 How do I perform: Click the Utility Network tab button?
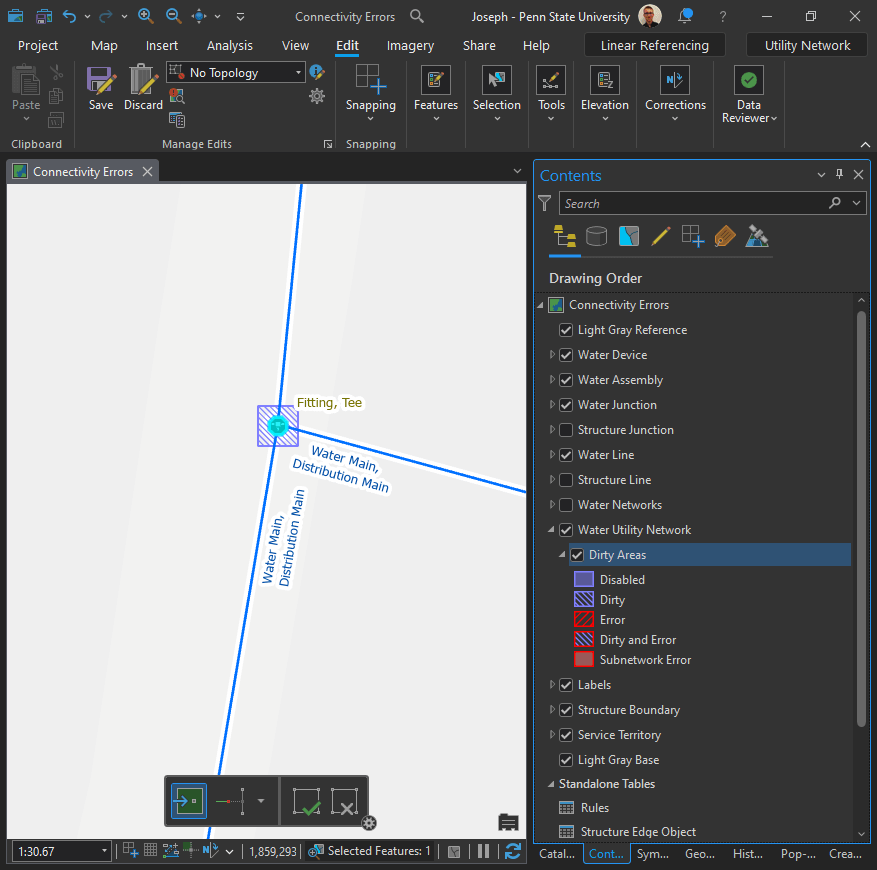coord(807,45)
